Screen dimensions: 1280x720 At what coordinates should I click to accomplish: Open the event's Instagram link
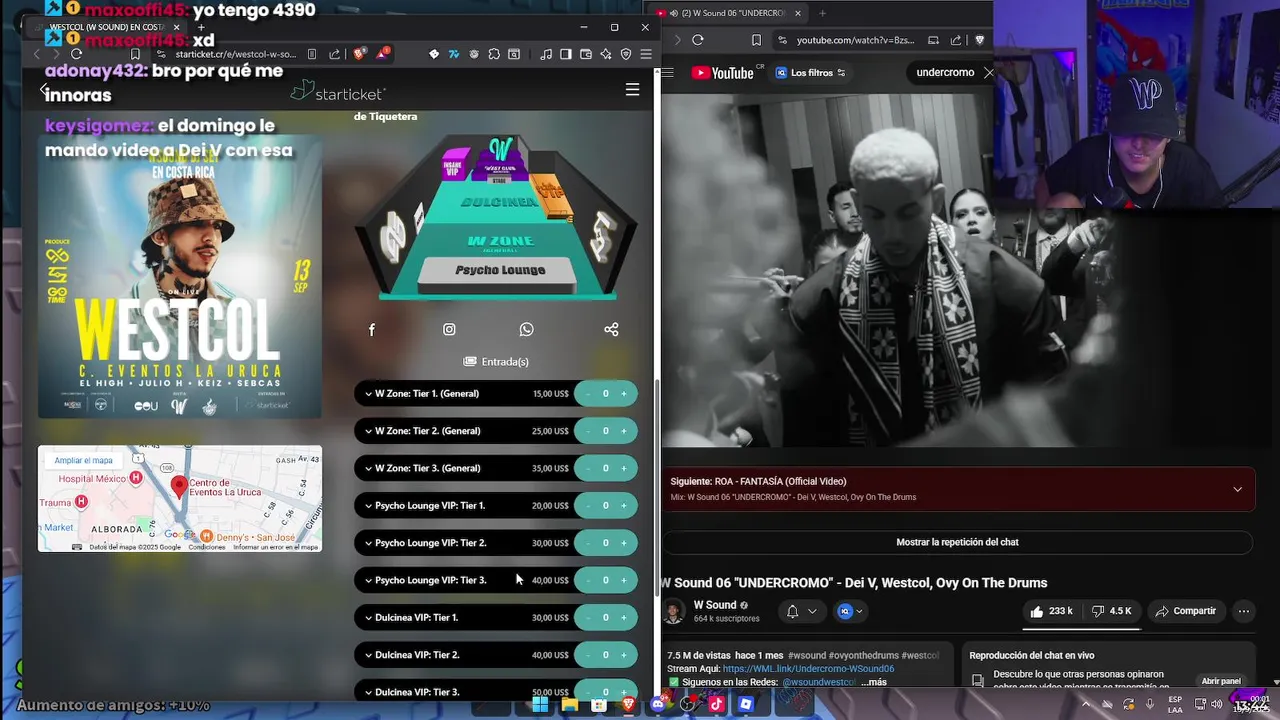(x=449, y=330)
